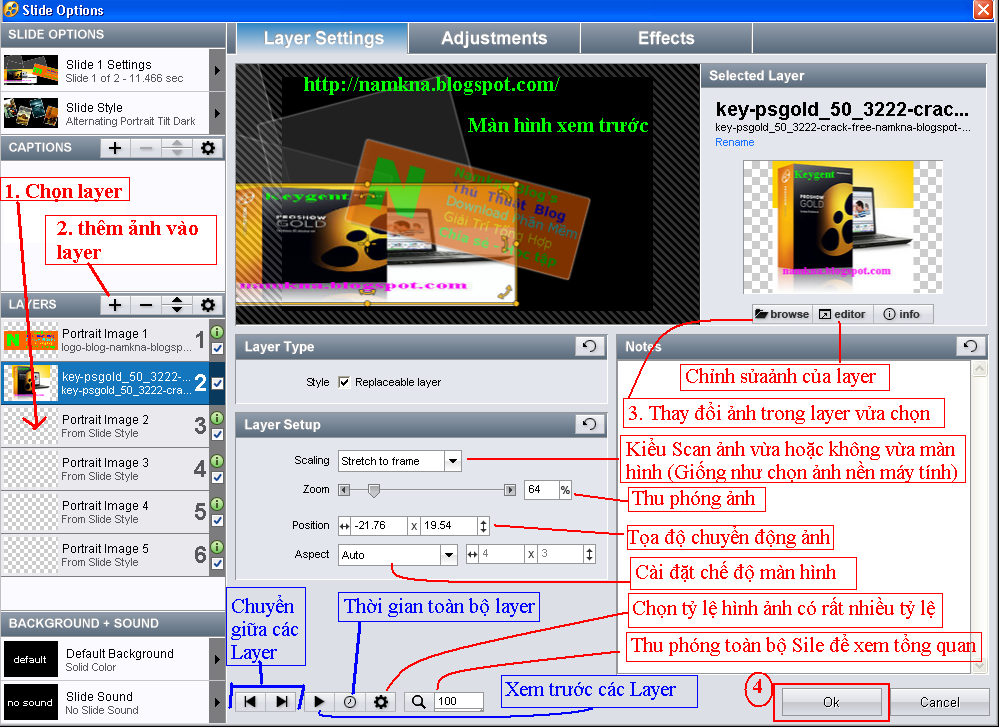Jump to next layer button
This screenshot has width=999, height=728.
pyautogui.click(x=282, y=701)
